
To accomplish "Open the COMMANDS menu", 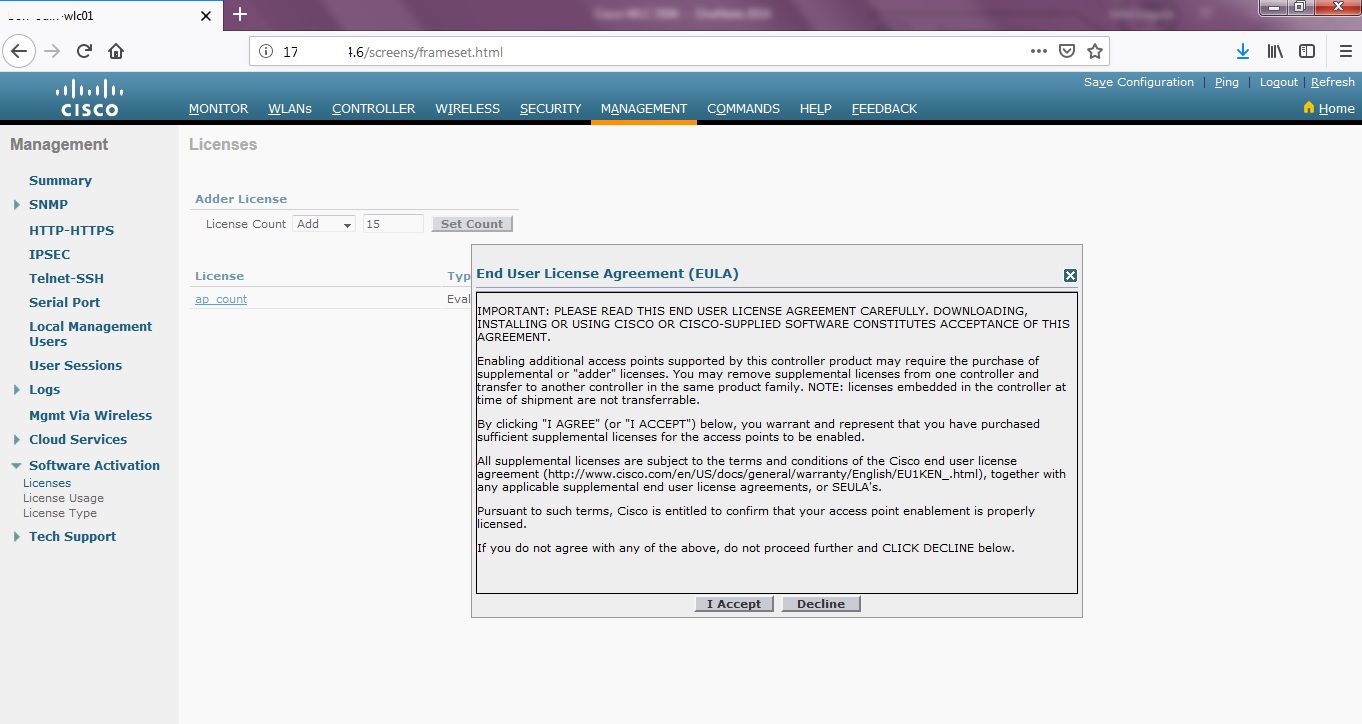I will (743, 108).
